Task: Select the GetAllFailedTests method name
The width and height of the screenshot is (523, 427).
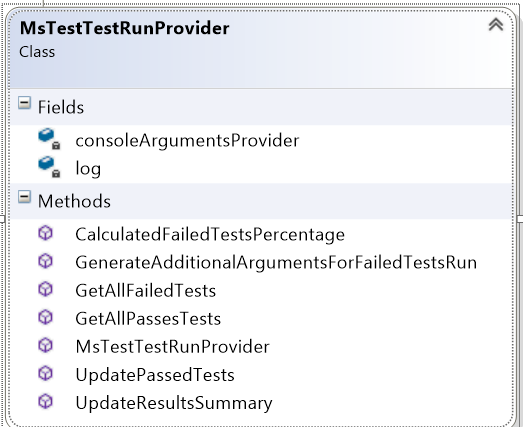Action: coord(146,291)
